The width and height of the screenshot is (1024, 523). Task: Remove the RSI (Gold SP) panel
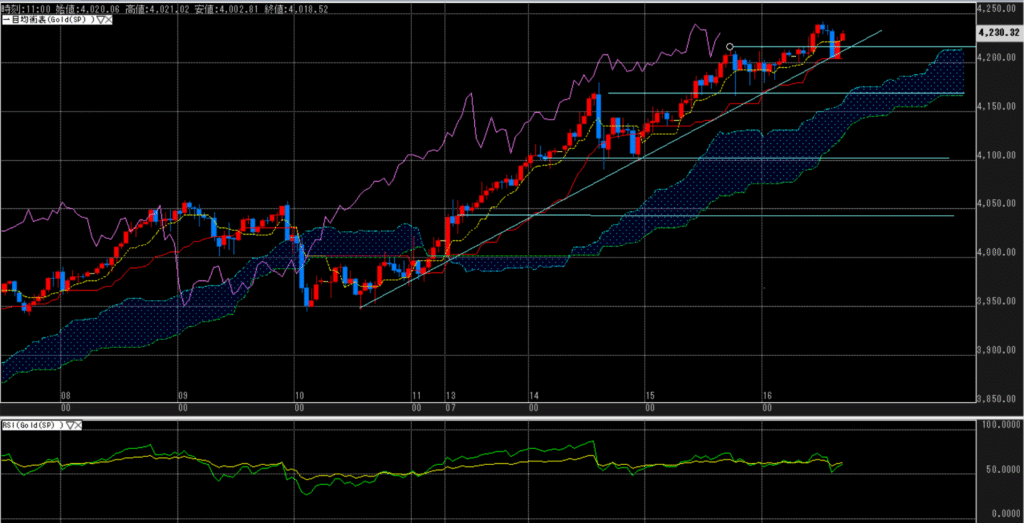pyautogui.click(x=79, y=425)
